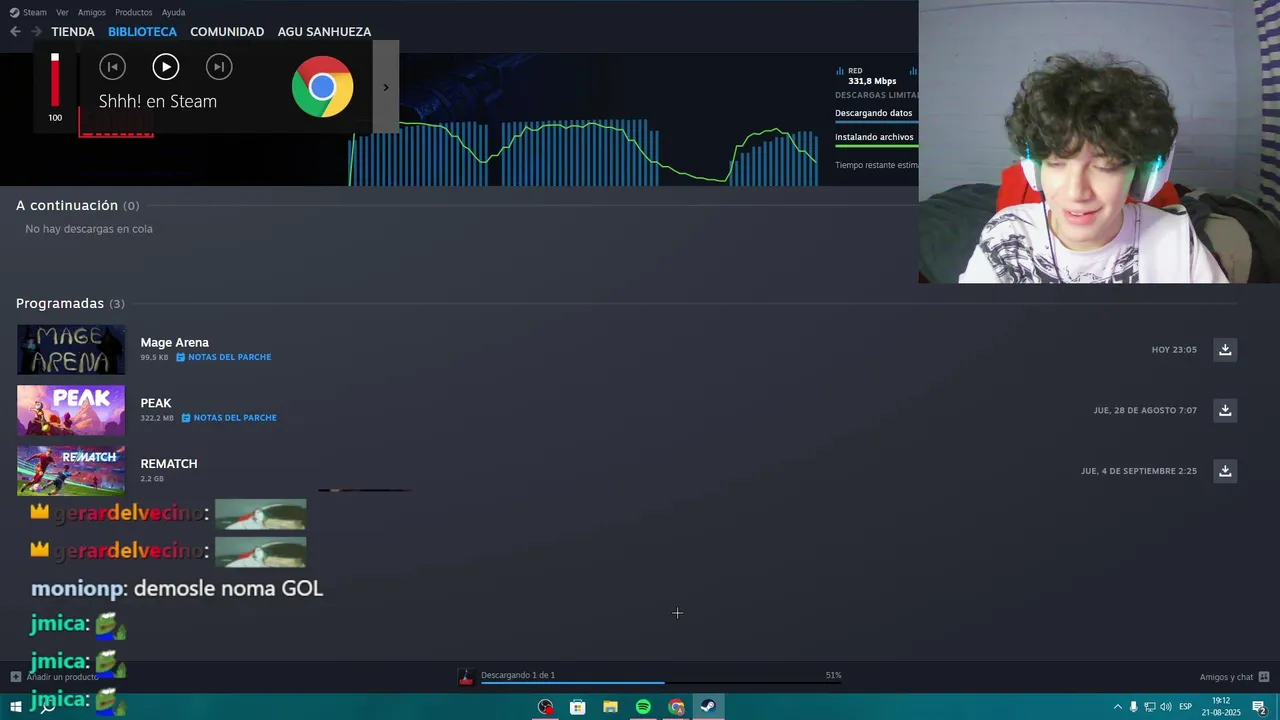Viewport: 1280px width, 720px height.
Task: Click the ESP language indicator
Action: 1186,707
